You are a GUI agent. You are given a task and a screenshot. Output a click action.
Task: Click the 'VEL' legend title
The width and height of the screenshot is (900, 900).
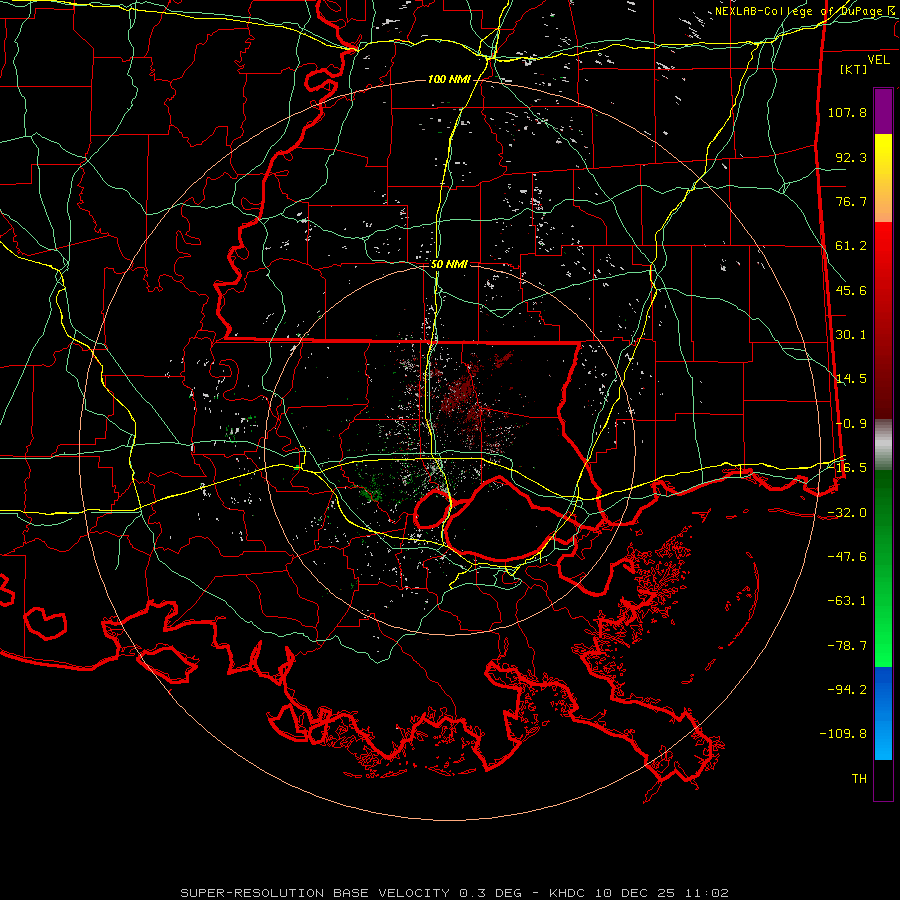878,60
